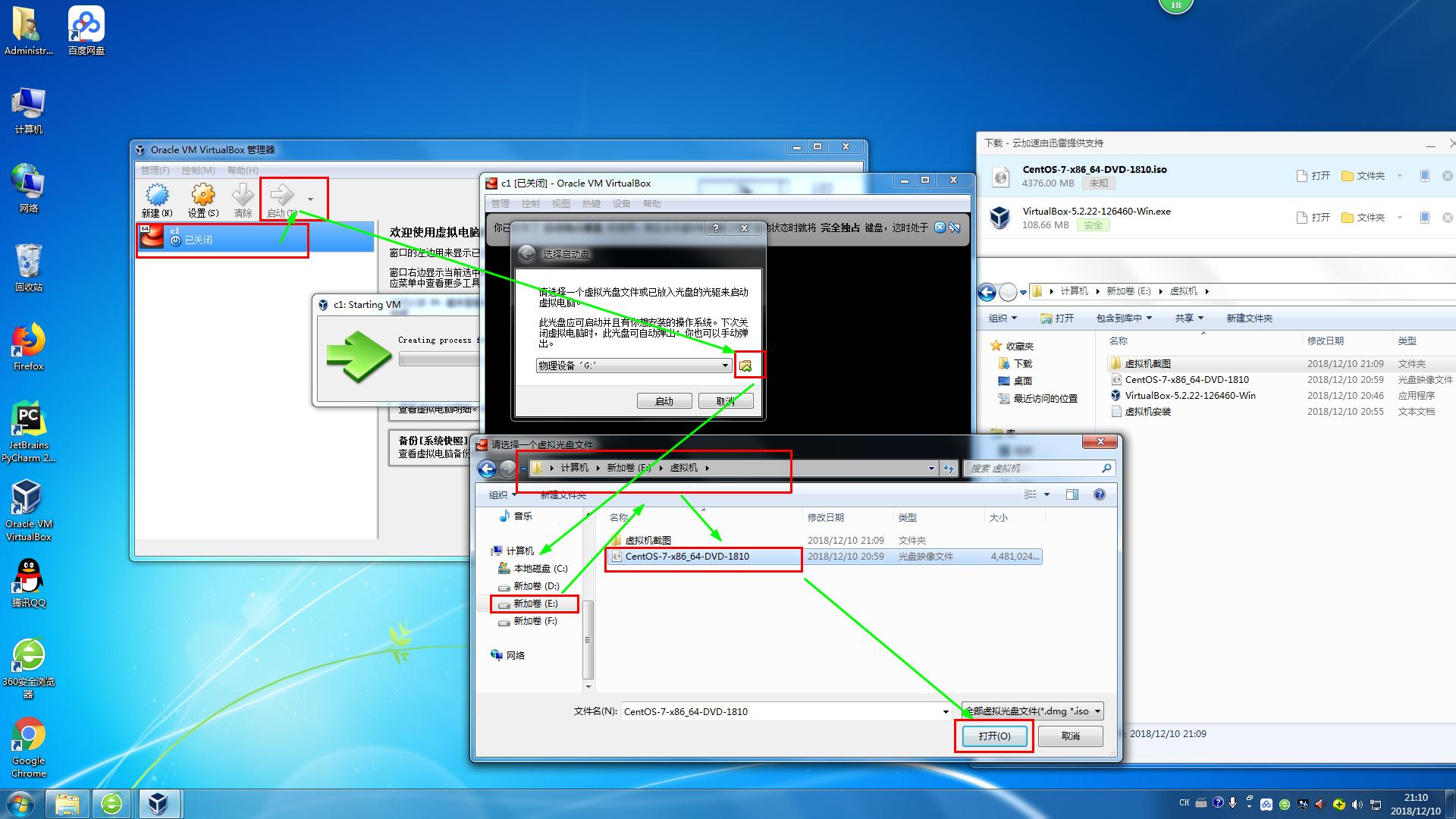1456x819 pixels.
Task: Open the 控制(M) menu in VirtualBox Manager
Action: (x=199, y=170)
